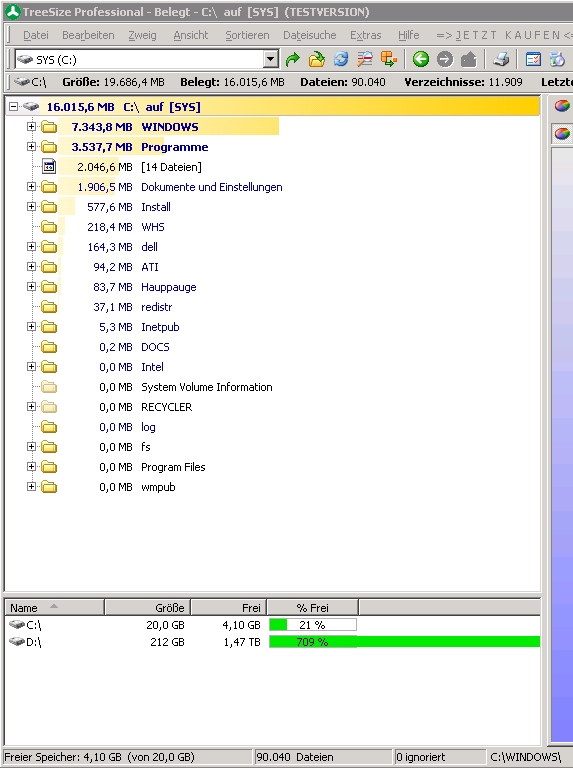The height and width of the screenshot is (768, 573).
Task: Open the file search magnifier icon
Action: pos(364,60)
